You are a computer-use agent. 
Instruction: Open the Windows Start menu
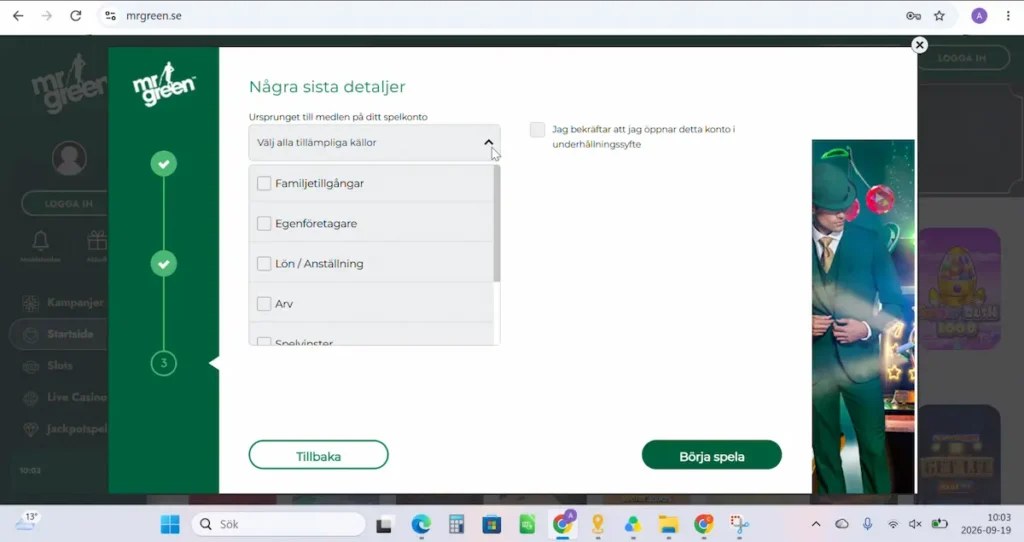(170, 524)
